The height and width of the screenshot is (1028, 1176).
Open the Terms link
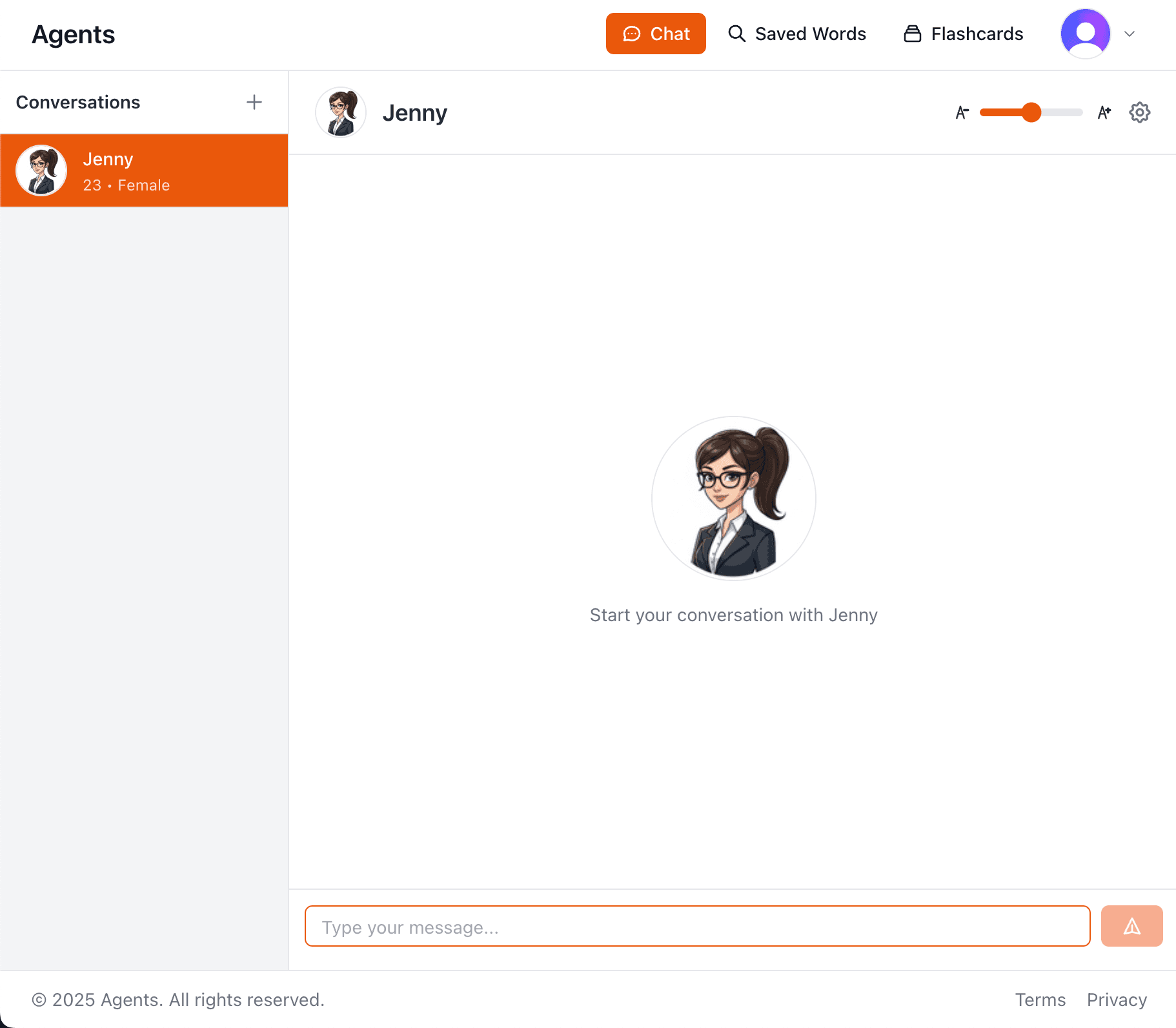click(x=1040, y=1000)
